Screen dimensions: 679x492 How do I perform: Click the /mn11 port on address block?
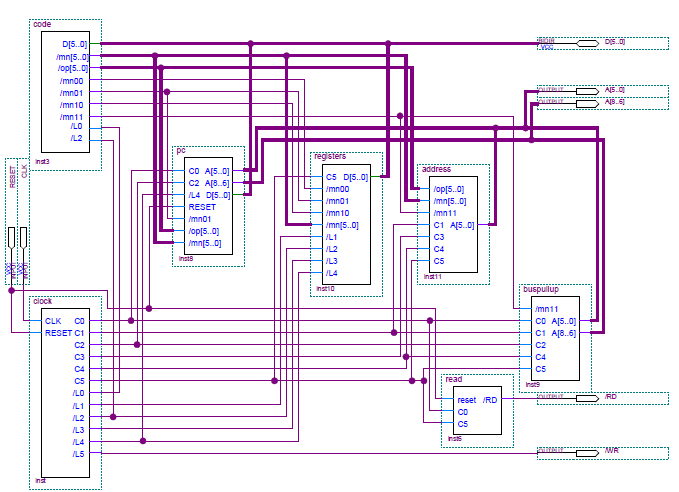[445, 213]
